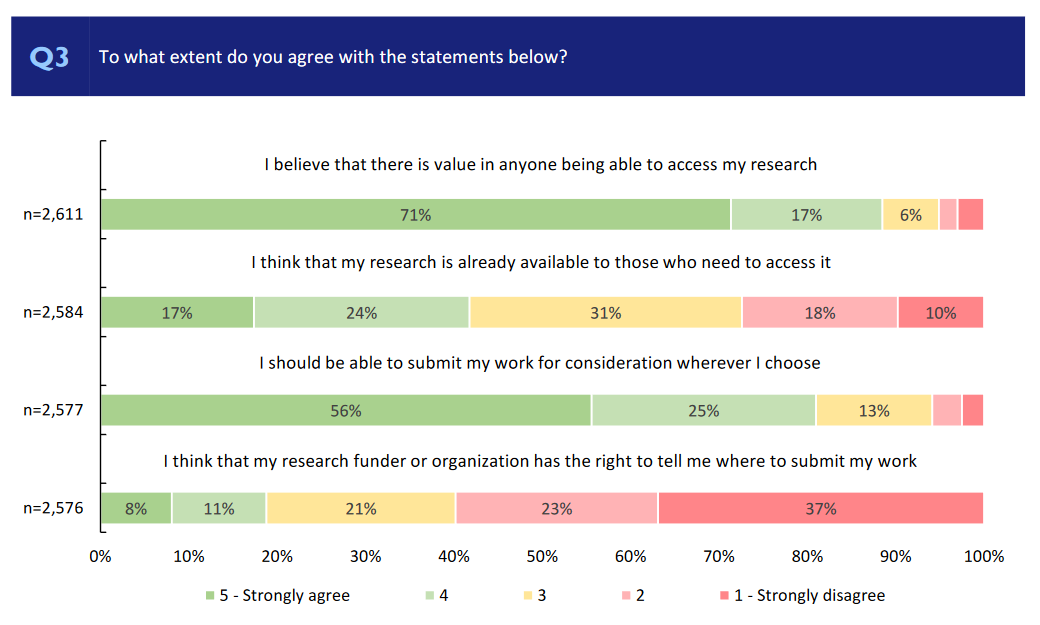Click the Q3 question badge
The height and width of the screenshot is (625, 1040).
50,57
